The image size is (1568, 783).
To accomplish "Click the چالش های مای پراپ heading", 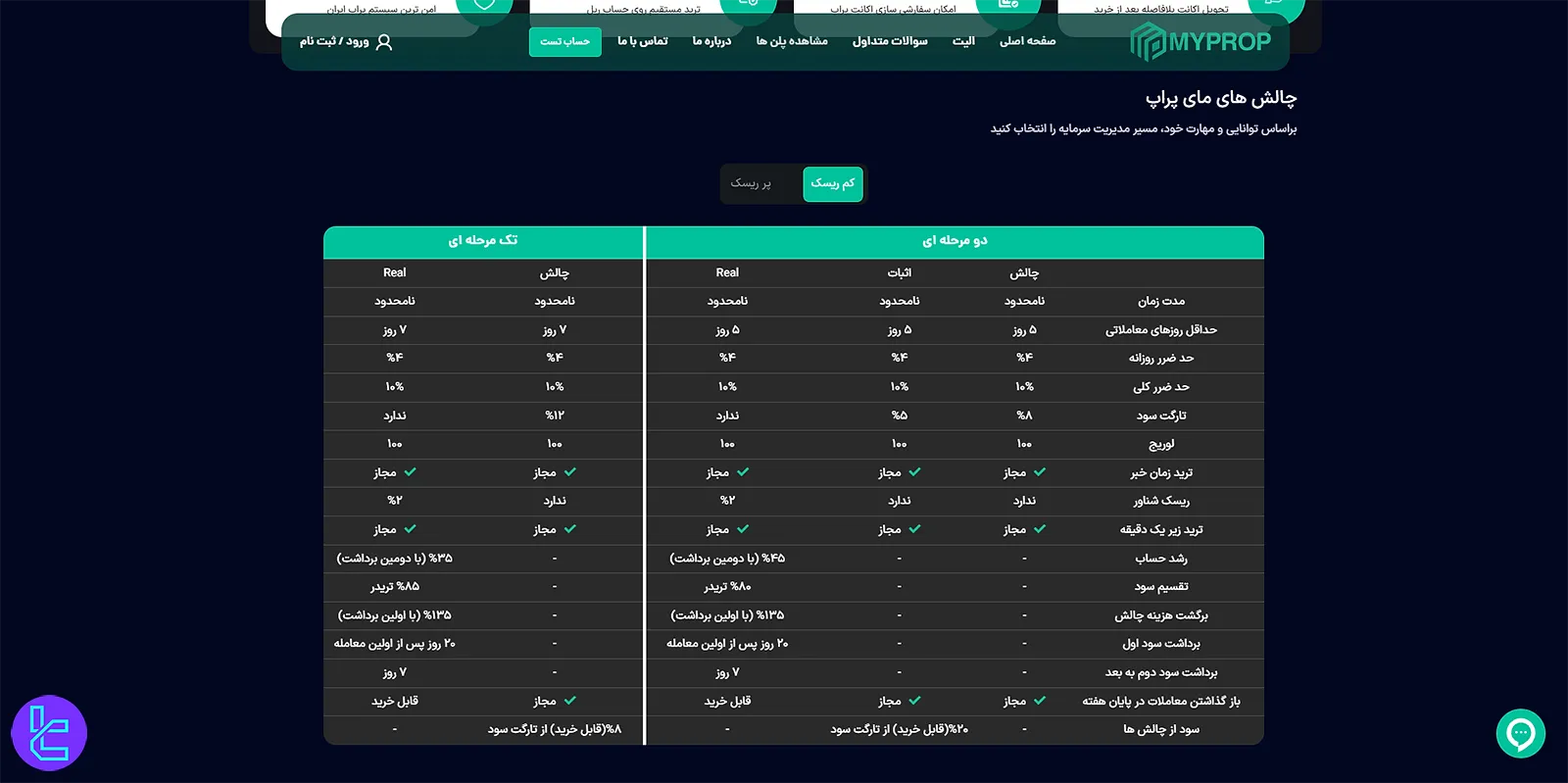I will tap(1221, 98).
